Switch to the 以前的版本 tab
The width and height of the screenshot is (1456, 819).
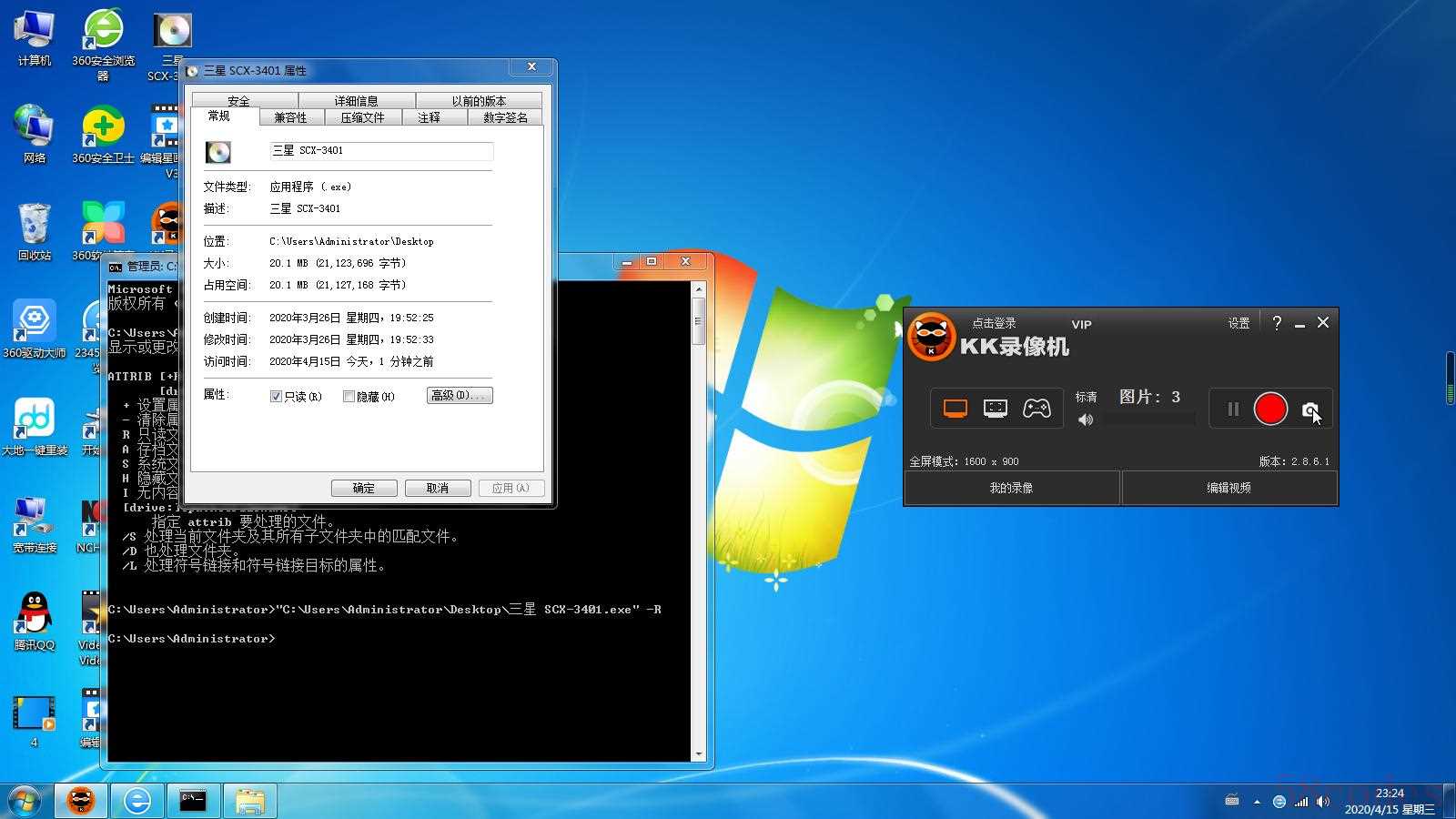click(479, 100)
